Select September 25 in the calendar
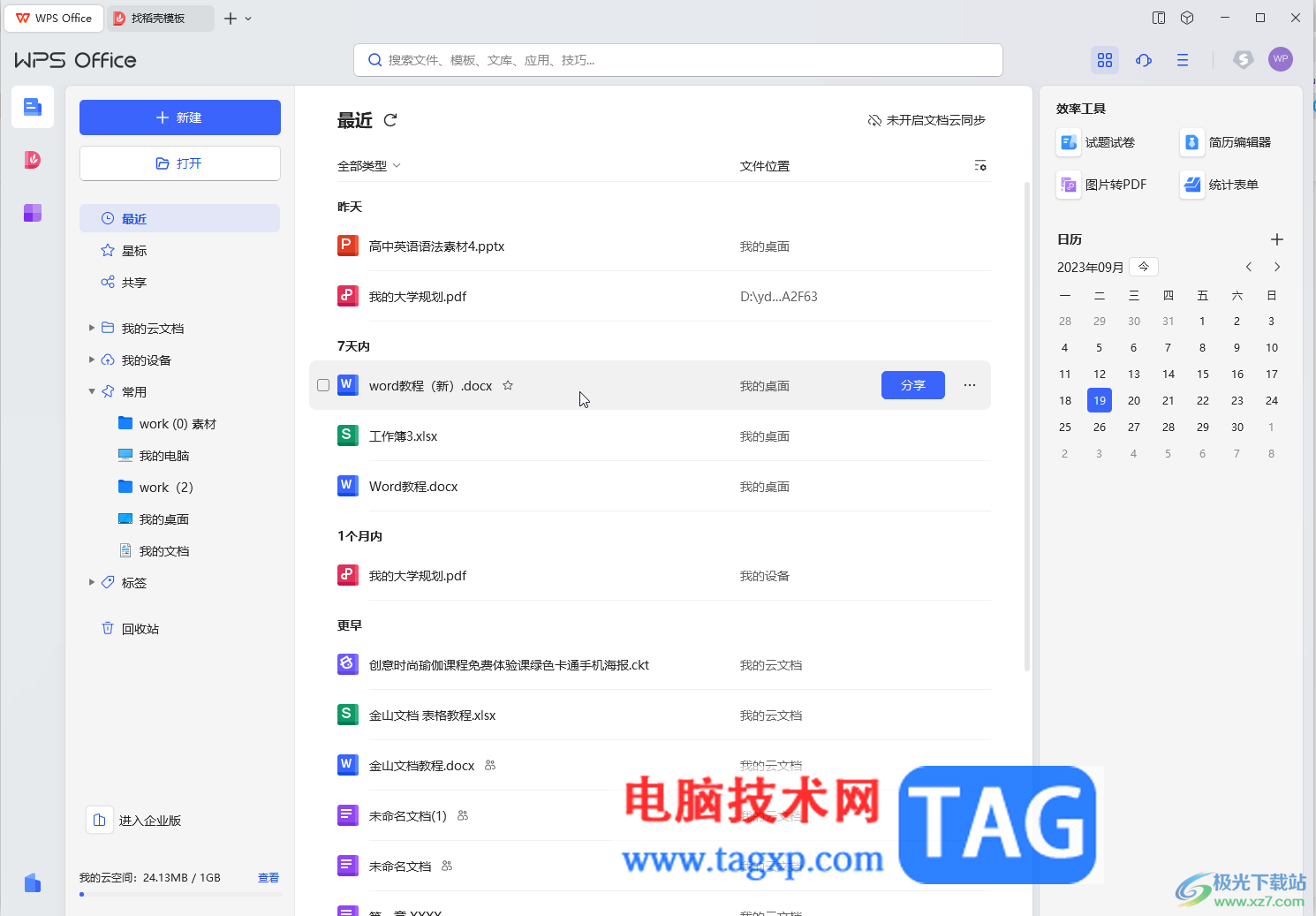The width and height of the screenshot is (1316, 916). coord(1065,427)
